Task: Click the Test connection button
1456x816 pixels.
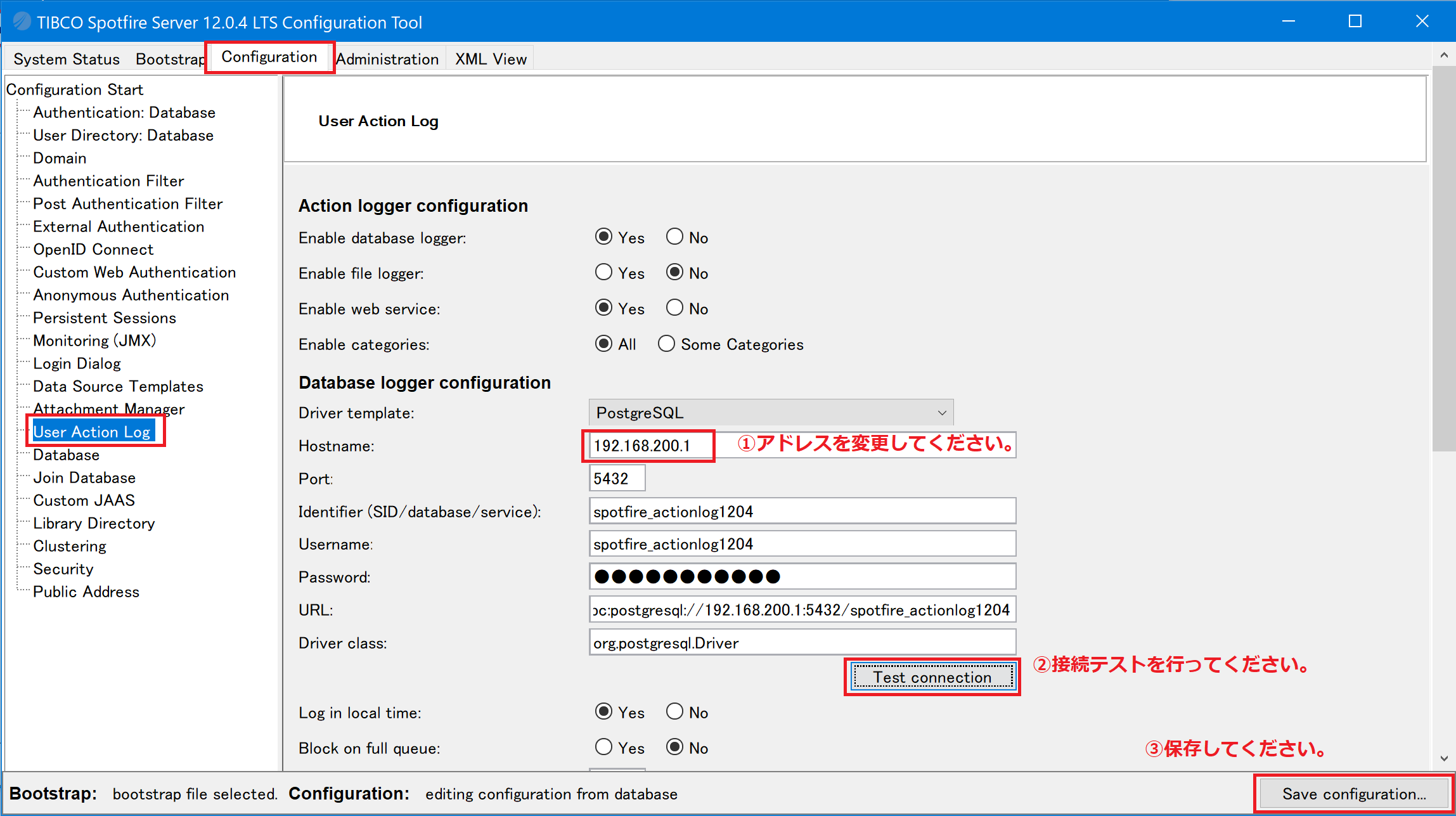Action: pos(932,677)
